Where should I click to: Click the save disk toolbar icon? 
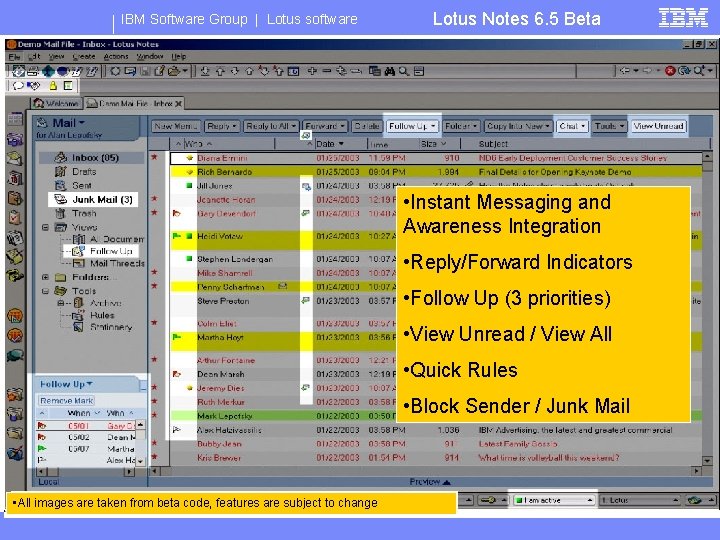click(145, 71)
